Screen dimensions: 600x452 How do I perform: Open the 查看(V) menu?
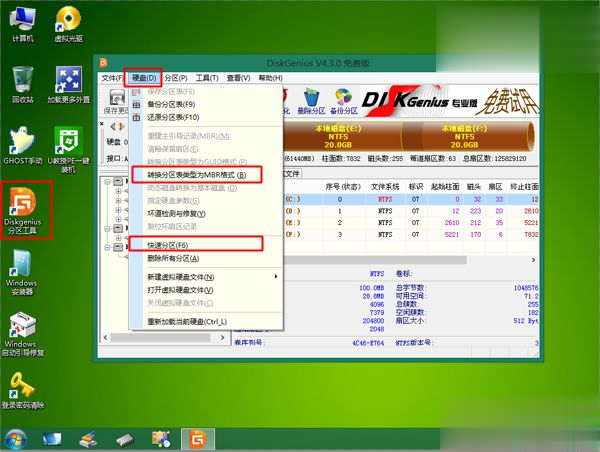(238, 78)
